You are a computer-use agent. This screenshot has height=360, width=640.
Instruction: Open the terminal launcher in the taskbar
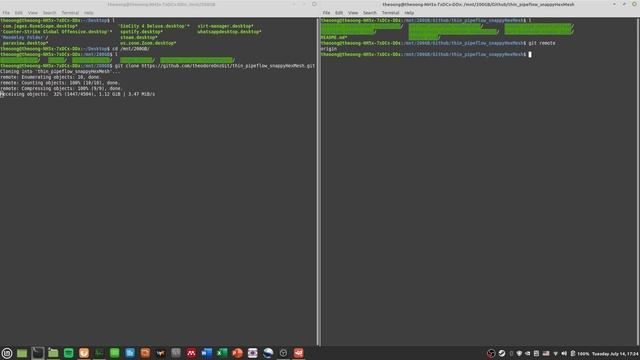pos(38,353)
